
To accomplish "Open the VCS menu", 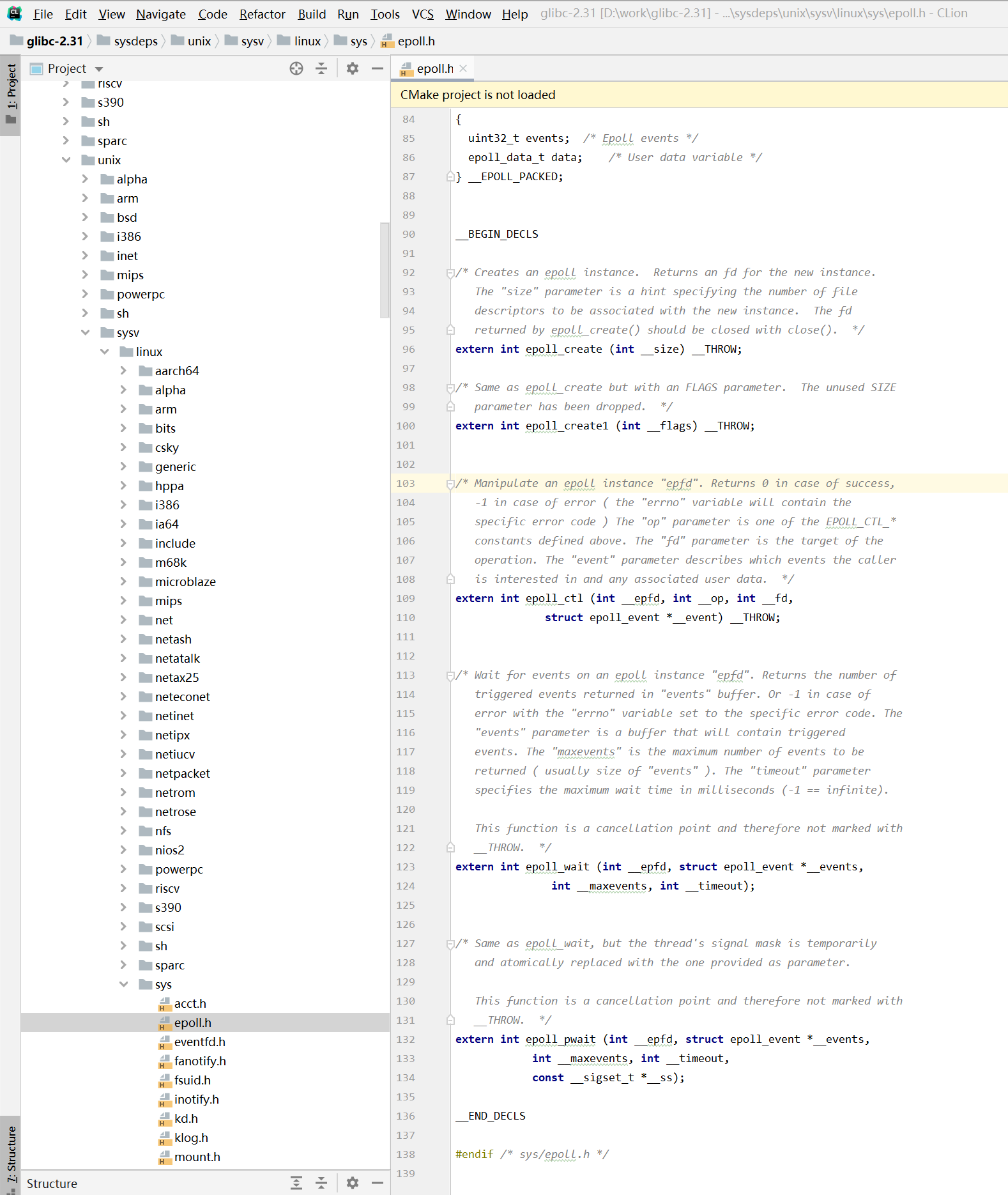I will tap(422, 14).
